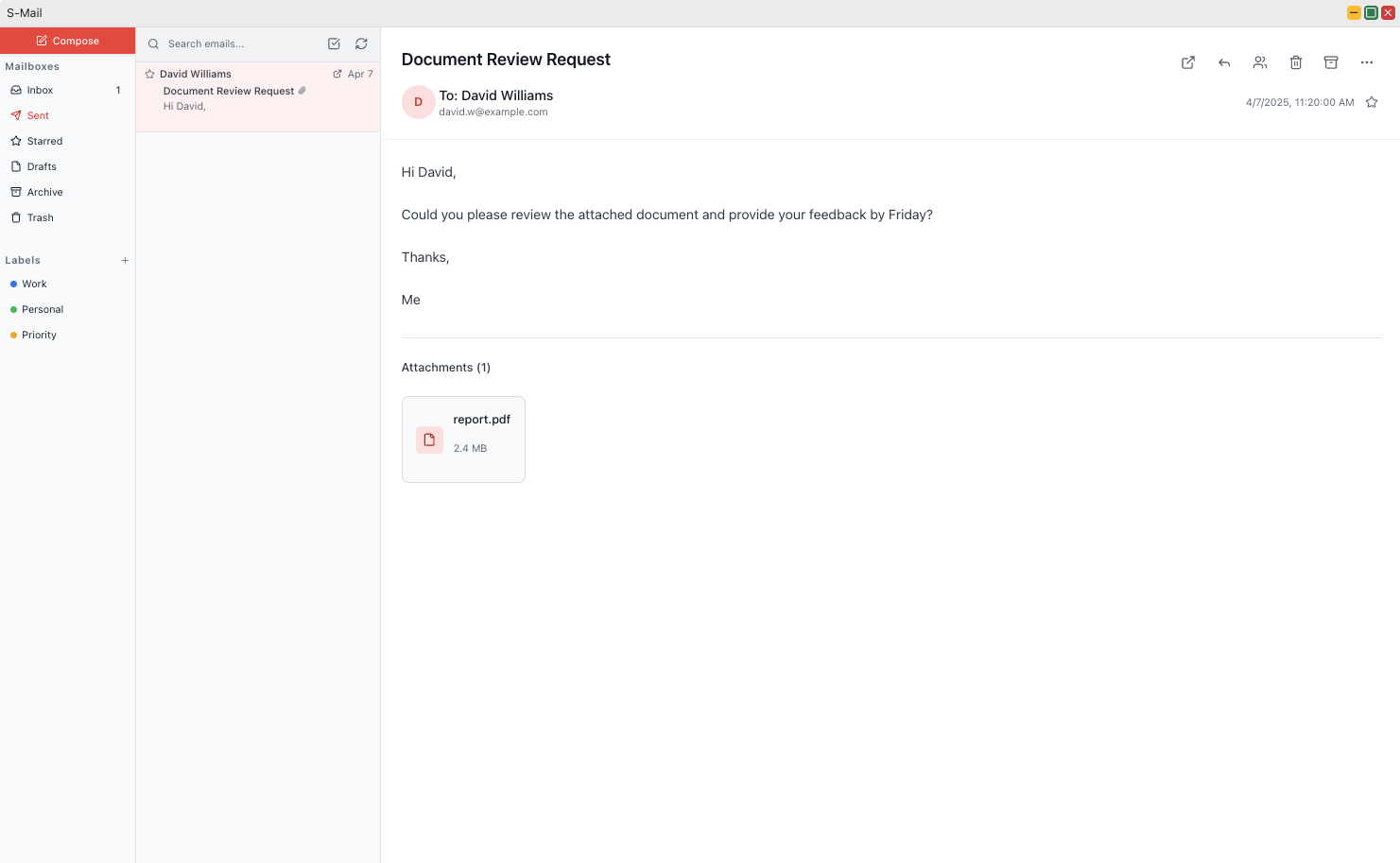Toggle star on David Williams list item
Screen dimensions: 1400x863
click(149, 74)
